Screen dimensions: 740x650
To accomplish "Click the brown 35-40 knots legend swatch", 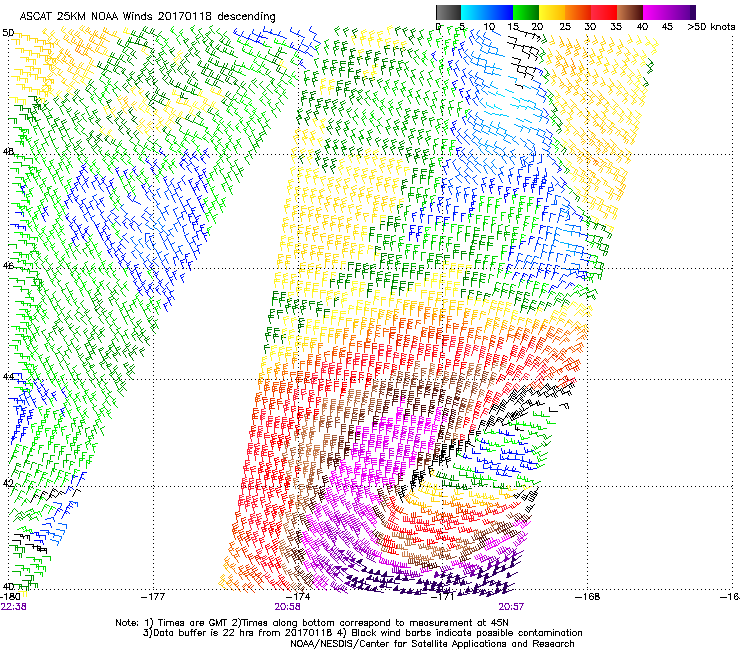I will 630,12.
